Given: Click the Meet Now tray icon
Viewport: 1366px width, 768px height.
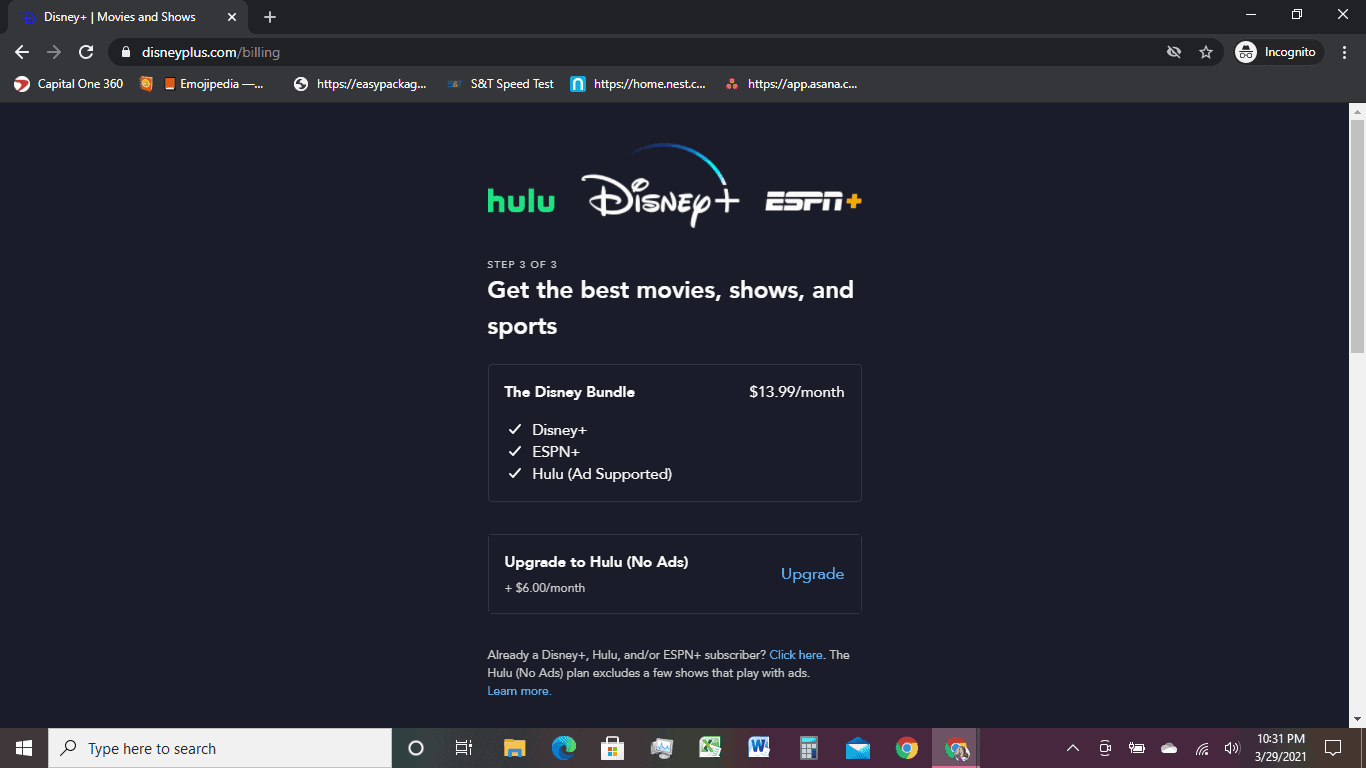Looking at the screenshot, I should coord(1105,748).
